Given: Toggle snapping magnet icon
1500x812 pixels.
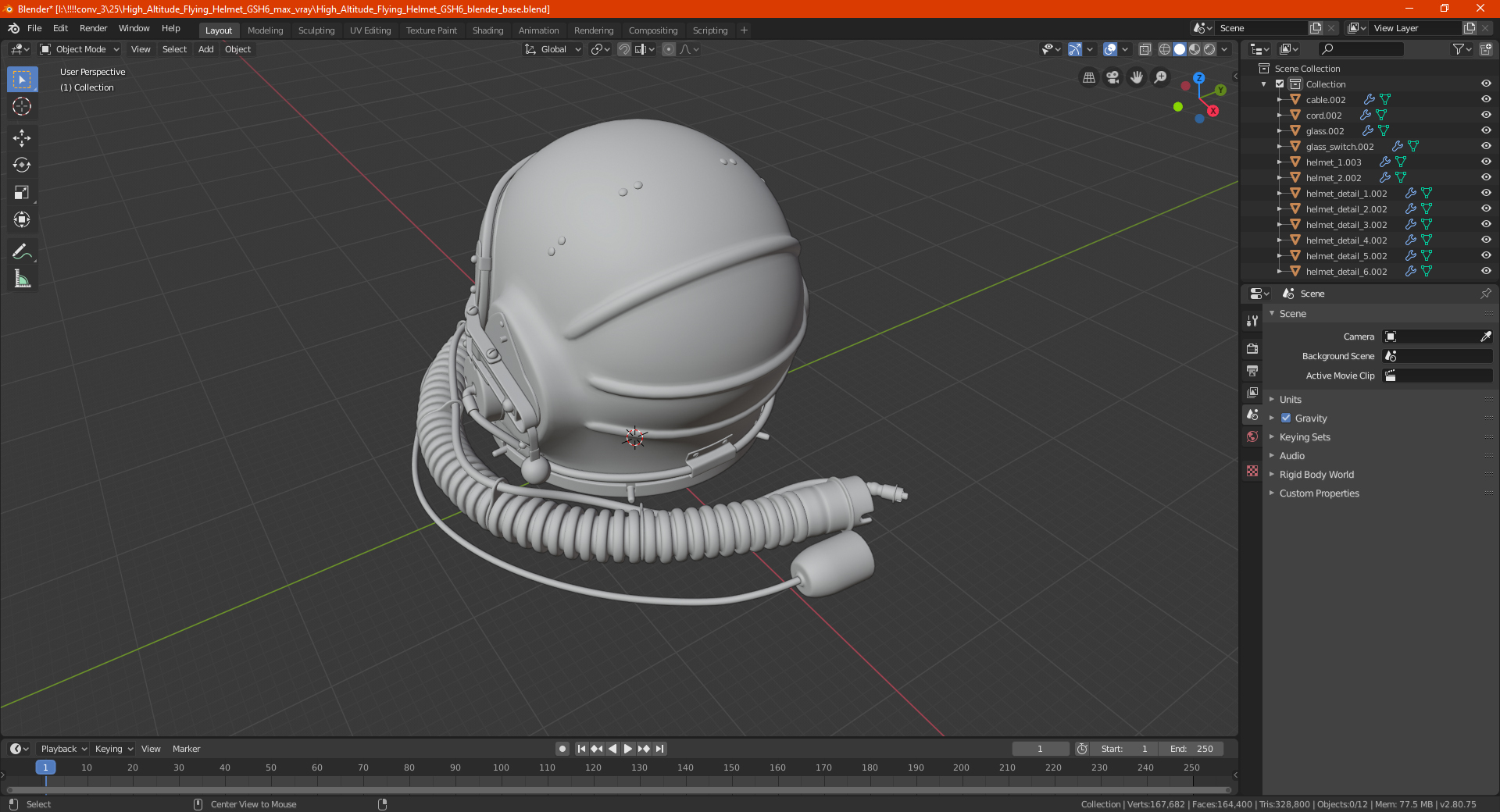Looking at the screenshot, I should pos(623,49).
